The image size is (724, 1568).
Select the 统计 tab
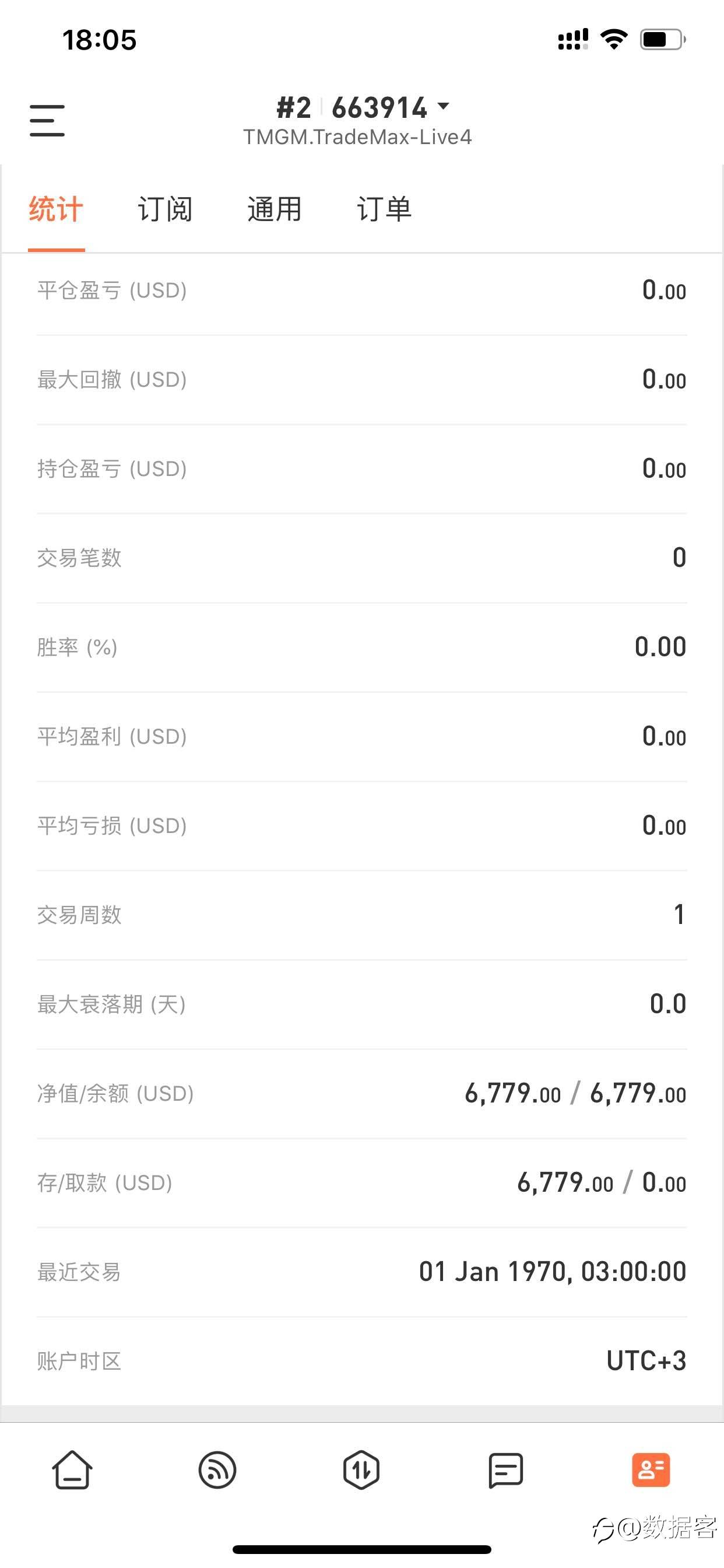[56, 209]
